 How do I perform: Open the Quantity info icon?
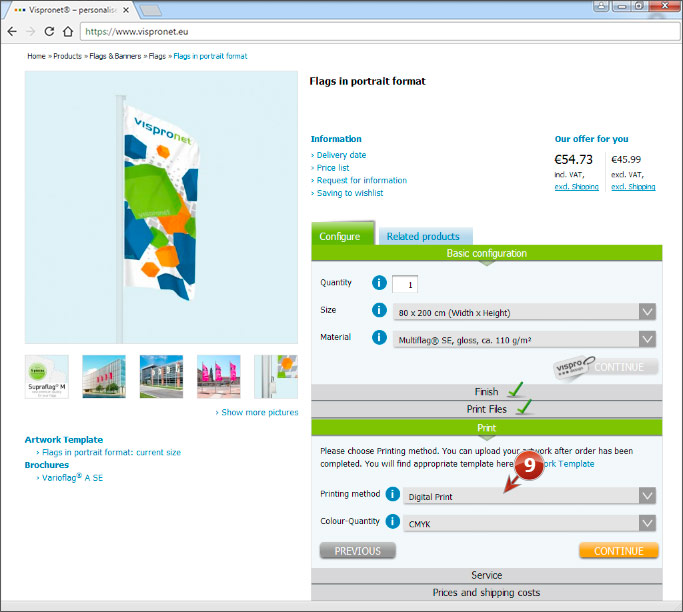(379, 283)
